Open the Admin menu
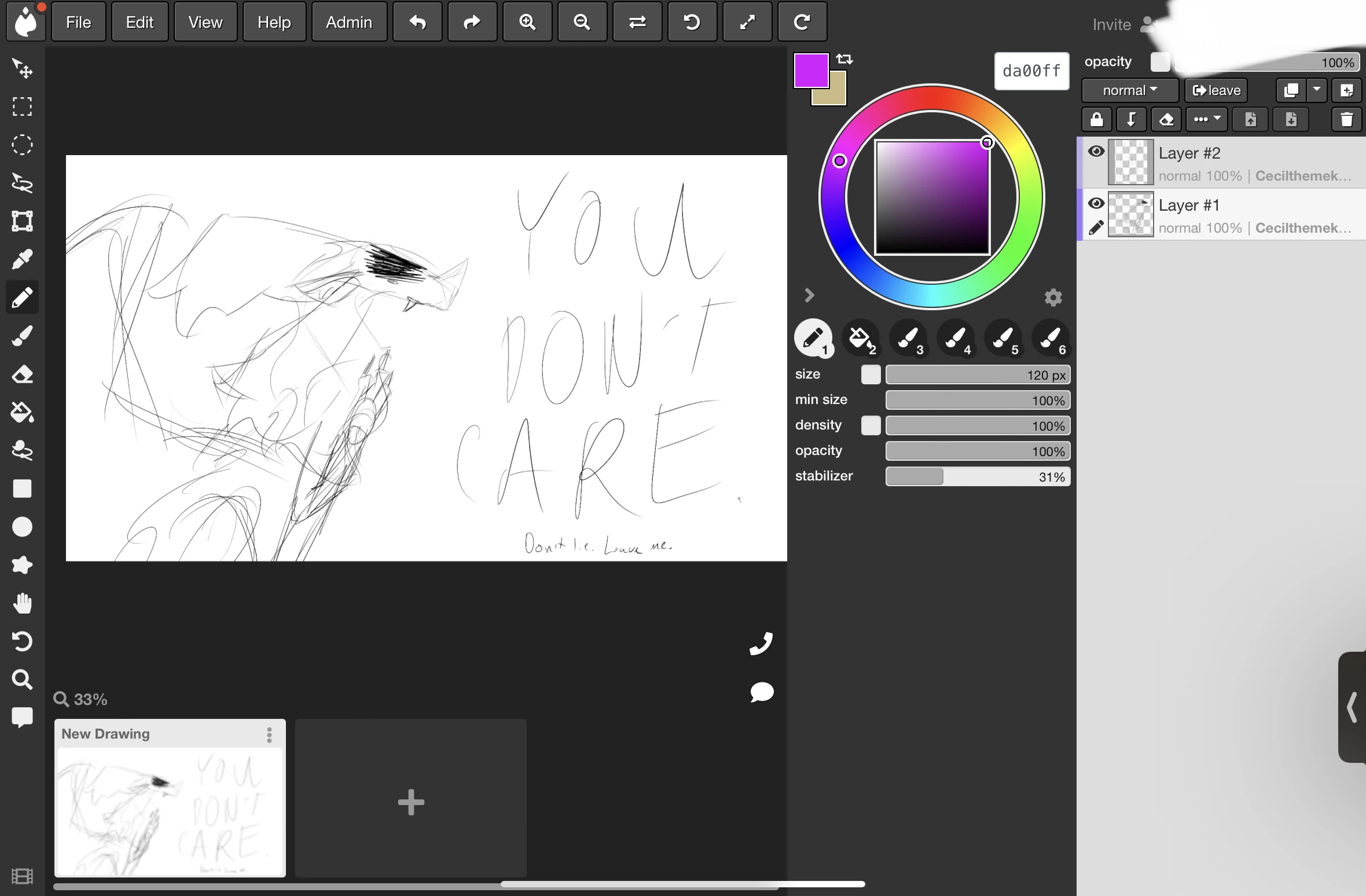This screenshot has height=896, width=1366. (348, 22)
